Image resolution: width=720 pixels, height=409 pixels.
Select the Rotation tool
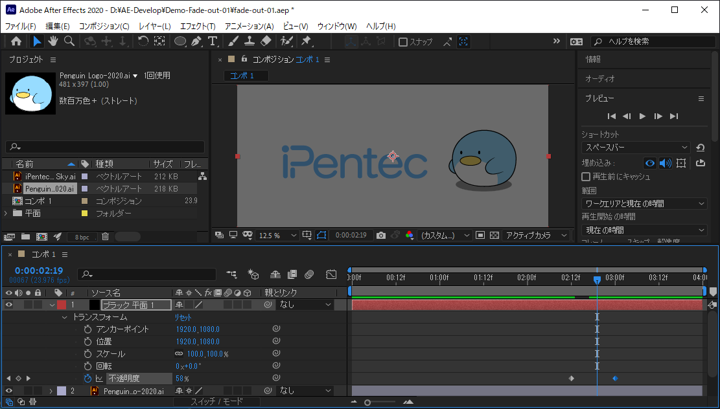point(143,42)
